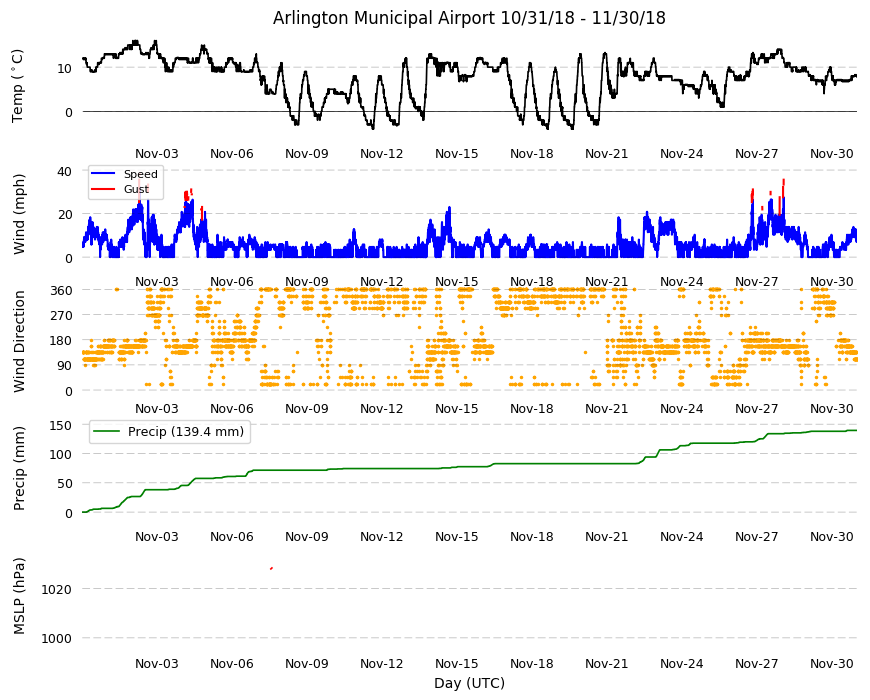
Task: Click the 150 tick on precipitation axis
Action: click(x=60, y=425)
